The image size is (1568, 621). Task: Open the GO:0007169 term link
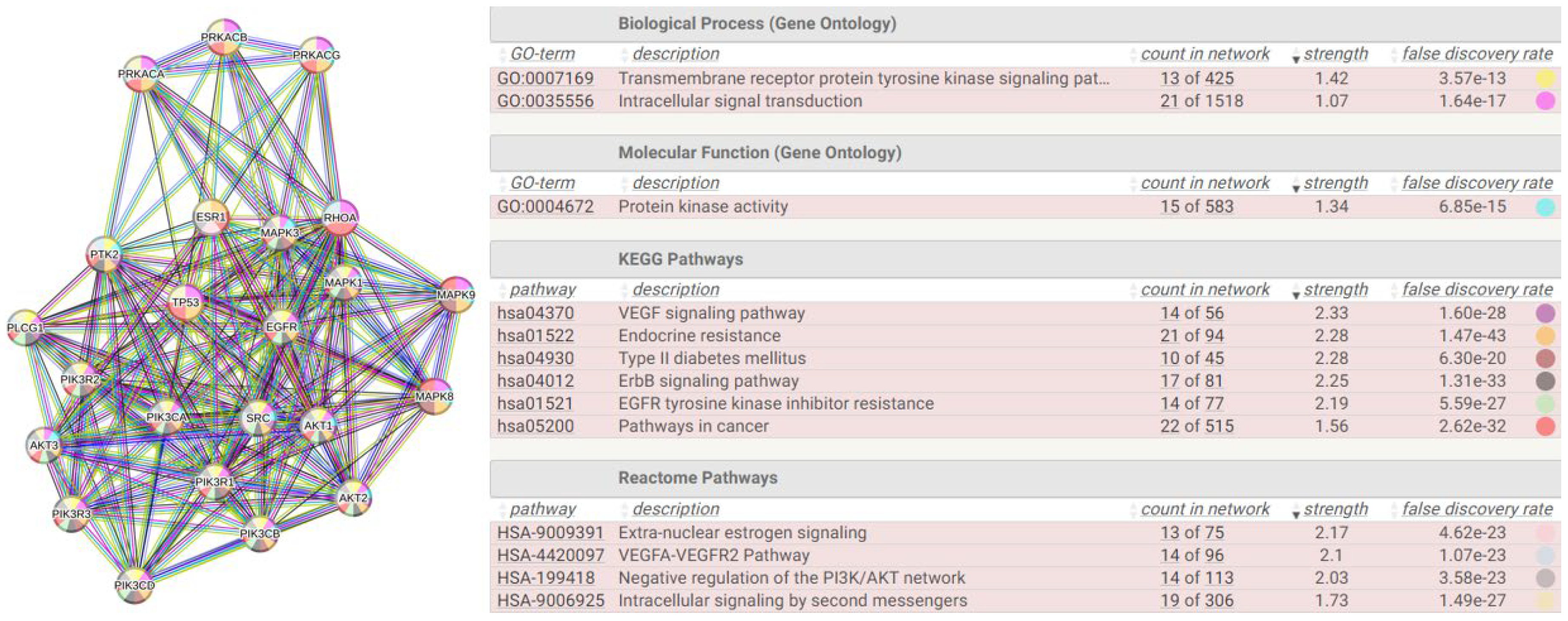pos(545,79)
